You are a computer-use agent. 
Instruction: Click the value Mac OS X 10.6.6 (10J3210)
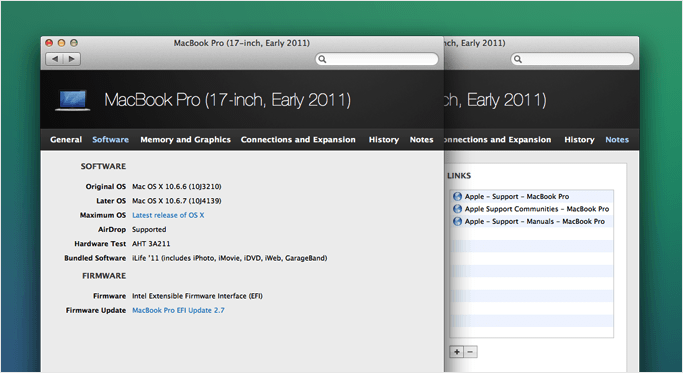pyautogui.click(x=177, y=186)
